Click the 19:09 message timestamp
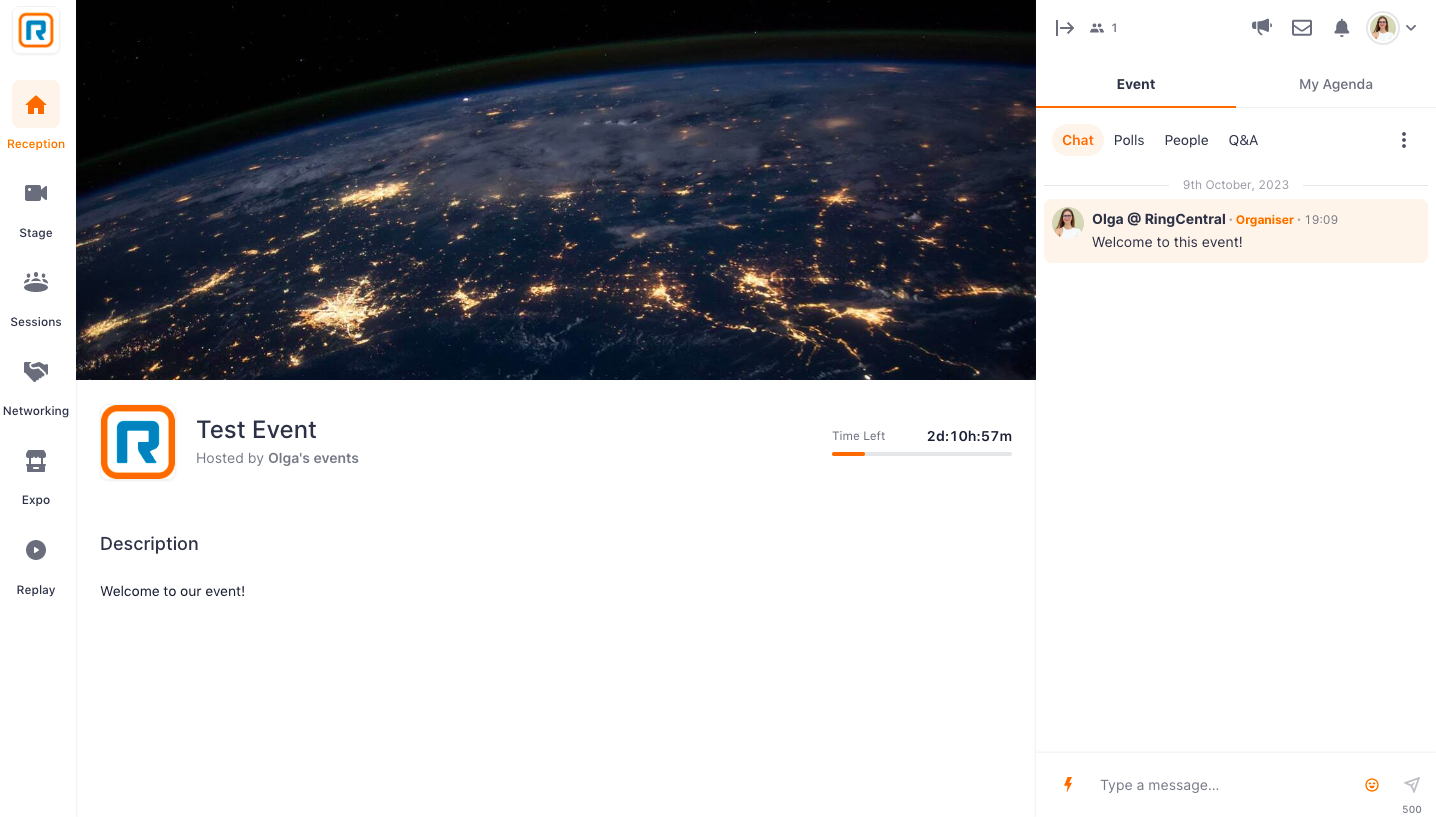1436x817 pixels. 1321,220
